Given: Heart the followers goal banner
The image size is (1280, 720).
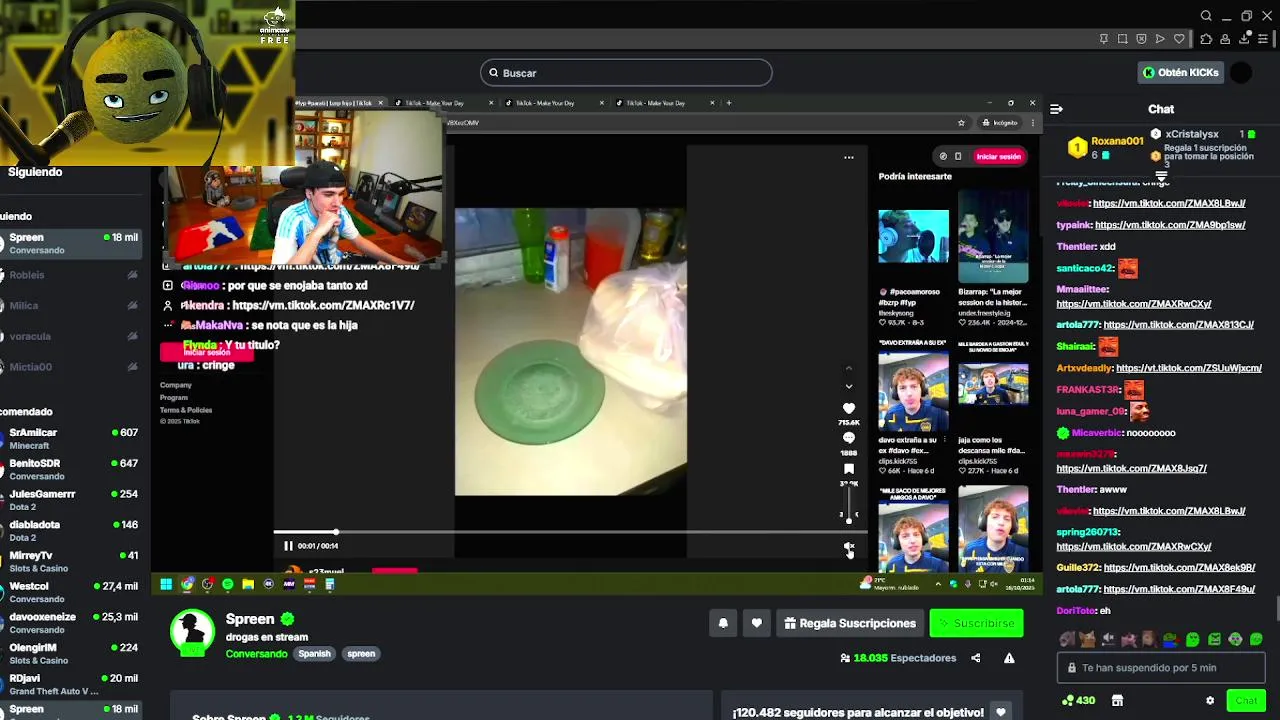Looking at the screenshot, I should [1001, 712].
